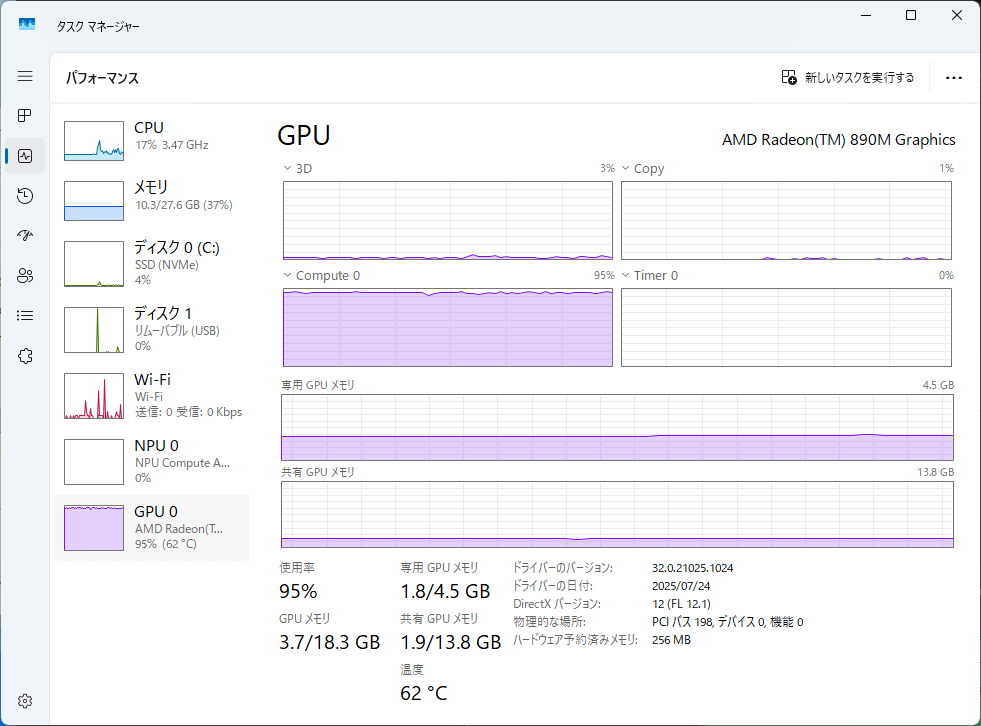Click the 3.7/18.3 GB GPU memory value
This screenshot has width=981, height=726.
pos(330,642)
